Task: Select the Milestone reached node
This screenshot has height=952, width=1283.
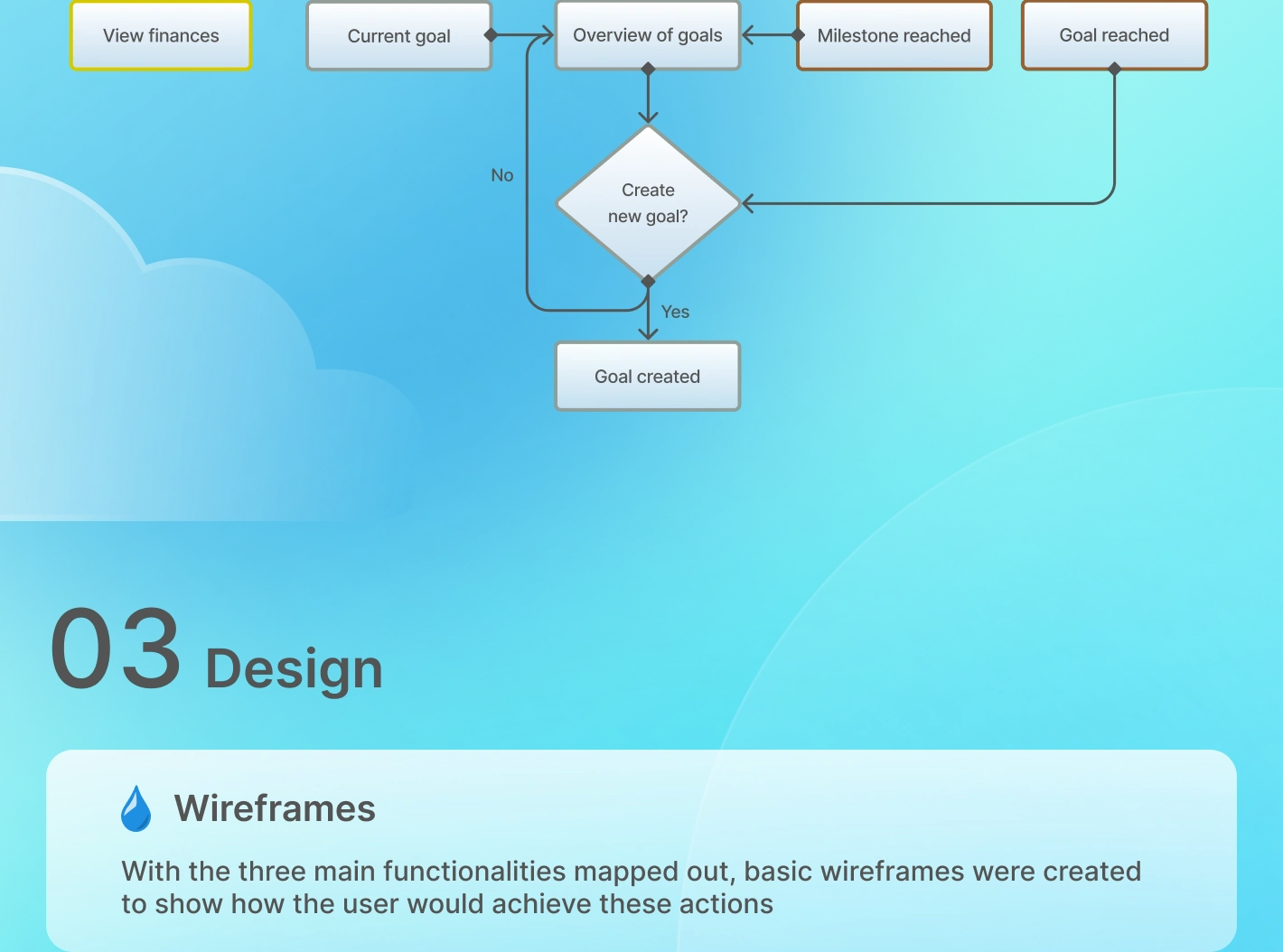Action: pos(894,36)
